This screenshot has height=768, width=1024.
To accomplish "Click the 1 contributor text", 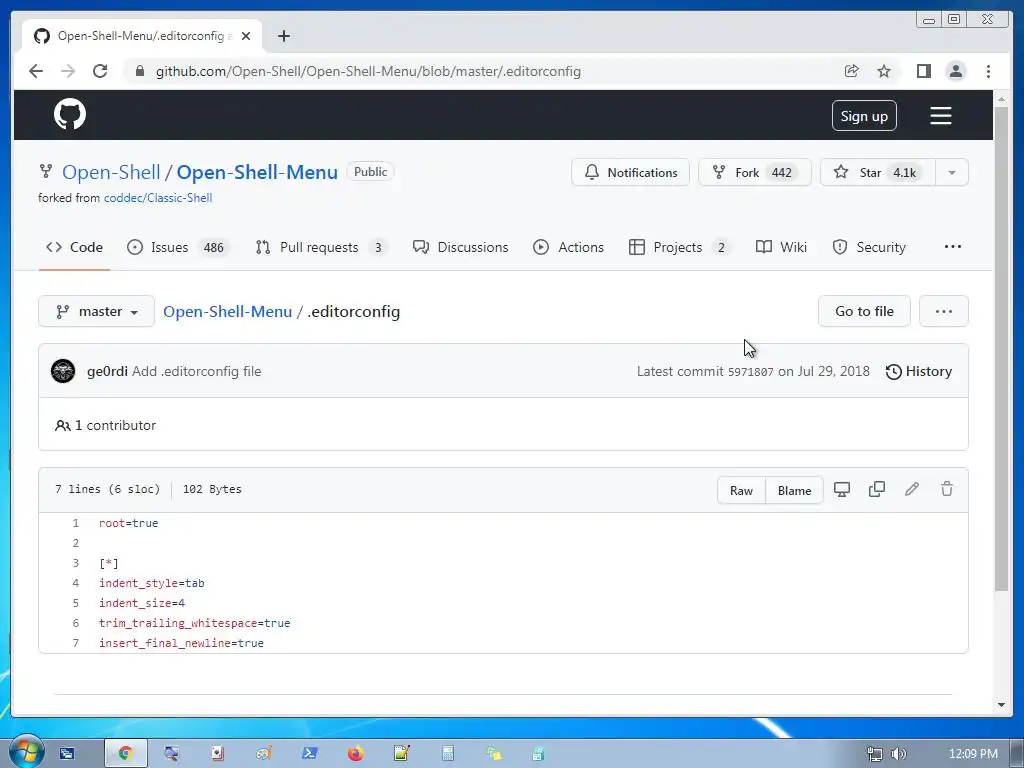I will 106,425.
